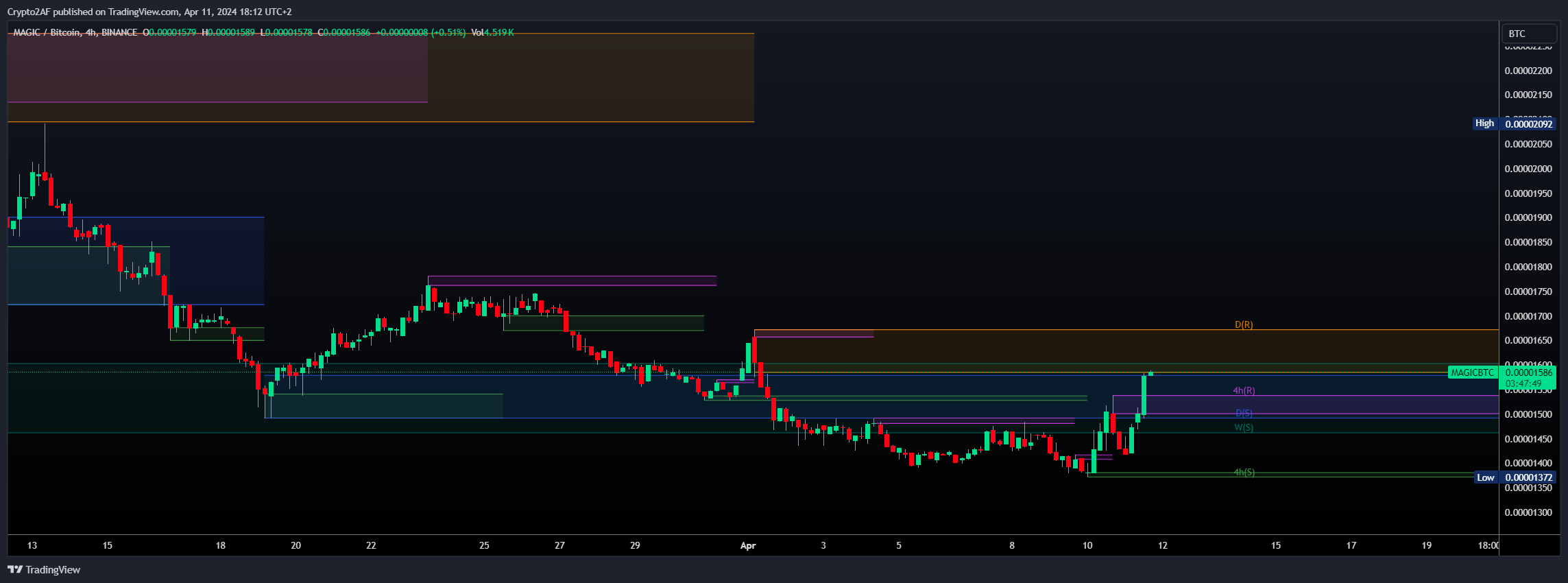The height and width of the screenshot is (583, 1568).
Task: Click the 18:00 label on time axis
Action: (x=1488, y=545)
